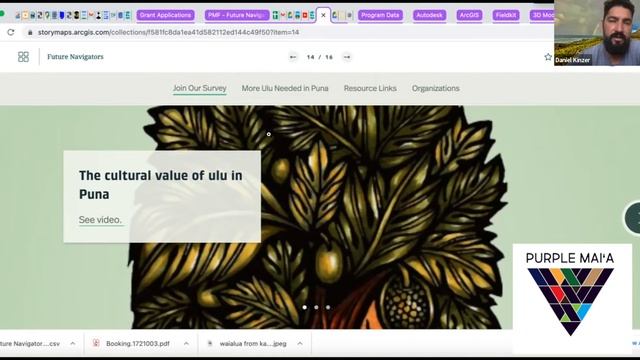Click the Booking.1721003.pdf file icon
This screenshot has height=360, width=640.
96,343
